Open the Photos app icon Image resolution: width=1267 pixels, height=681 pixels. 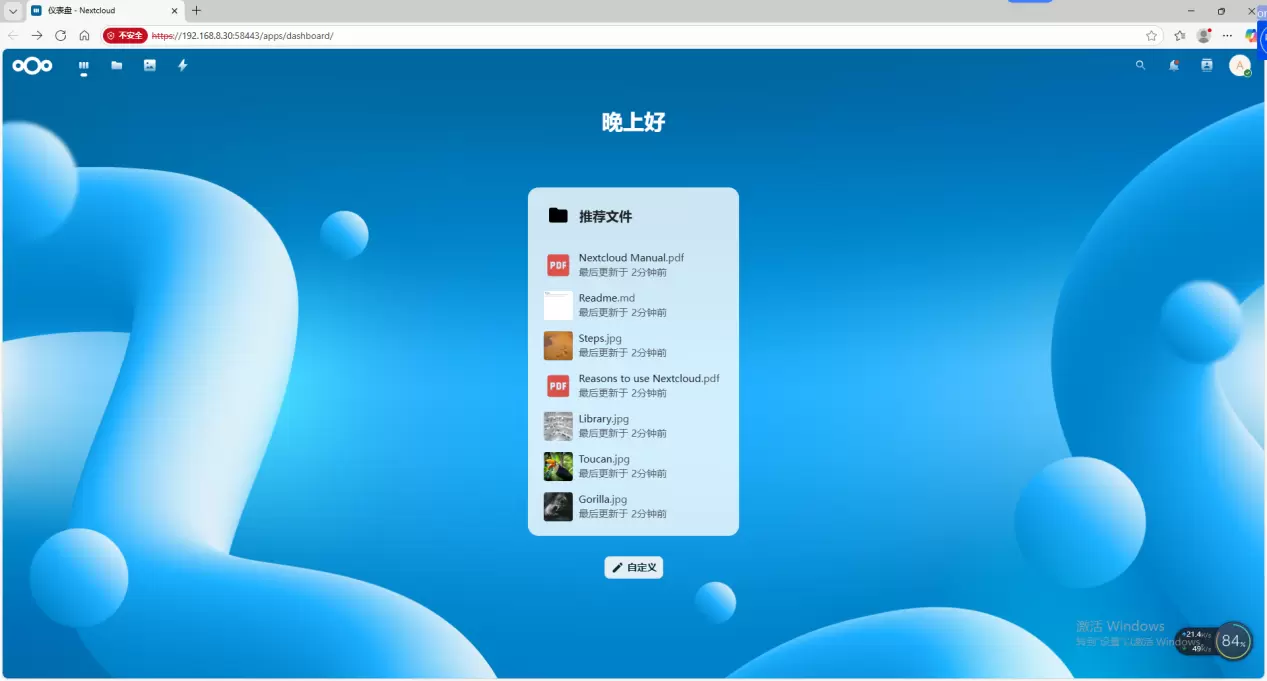(150, 66)
